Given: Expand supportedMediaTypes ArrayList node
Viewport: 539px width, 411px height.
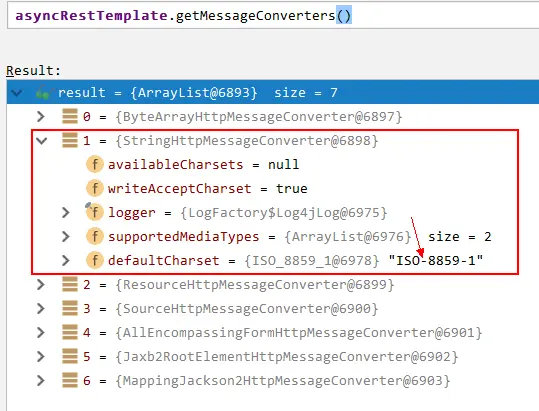Looking at the screenshot, I should [x=66, y=237].
